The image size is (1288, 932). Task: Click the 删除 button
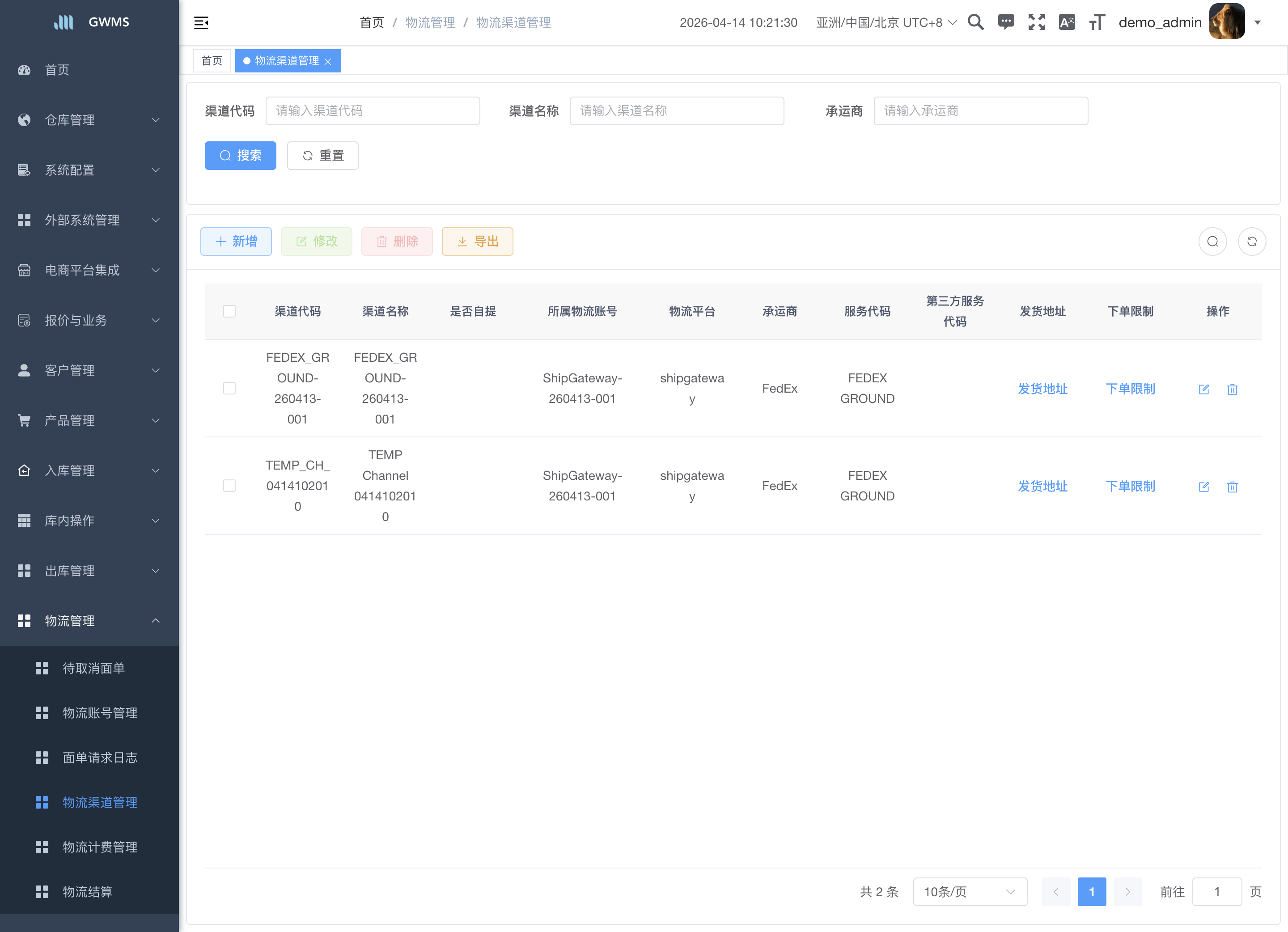(x=397, y=241)
